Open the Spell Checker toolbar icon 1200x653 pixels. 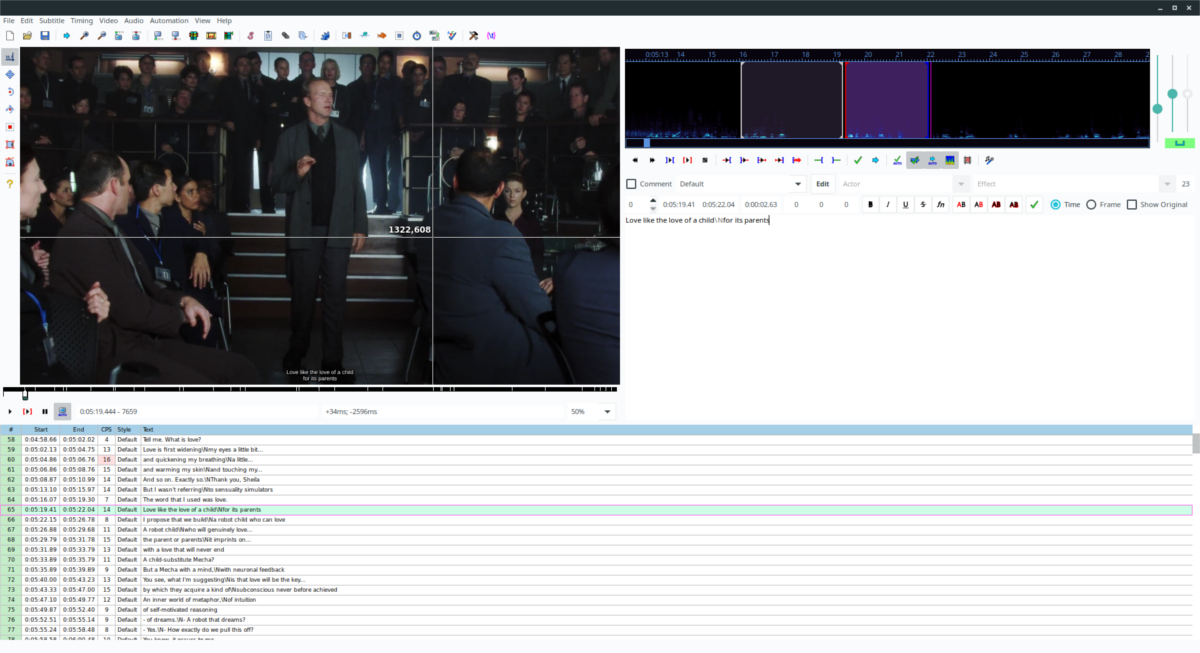(x=451, y=35)
